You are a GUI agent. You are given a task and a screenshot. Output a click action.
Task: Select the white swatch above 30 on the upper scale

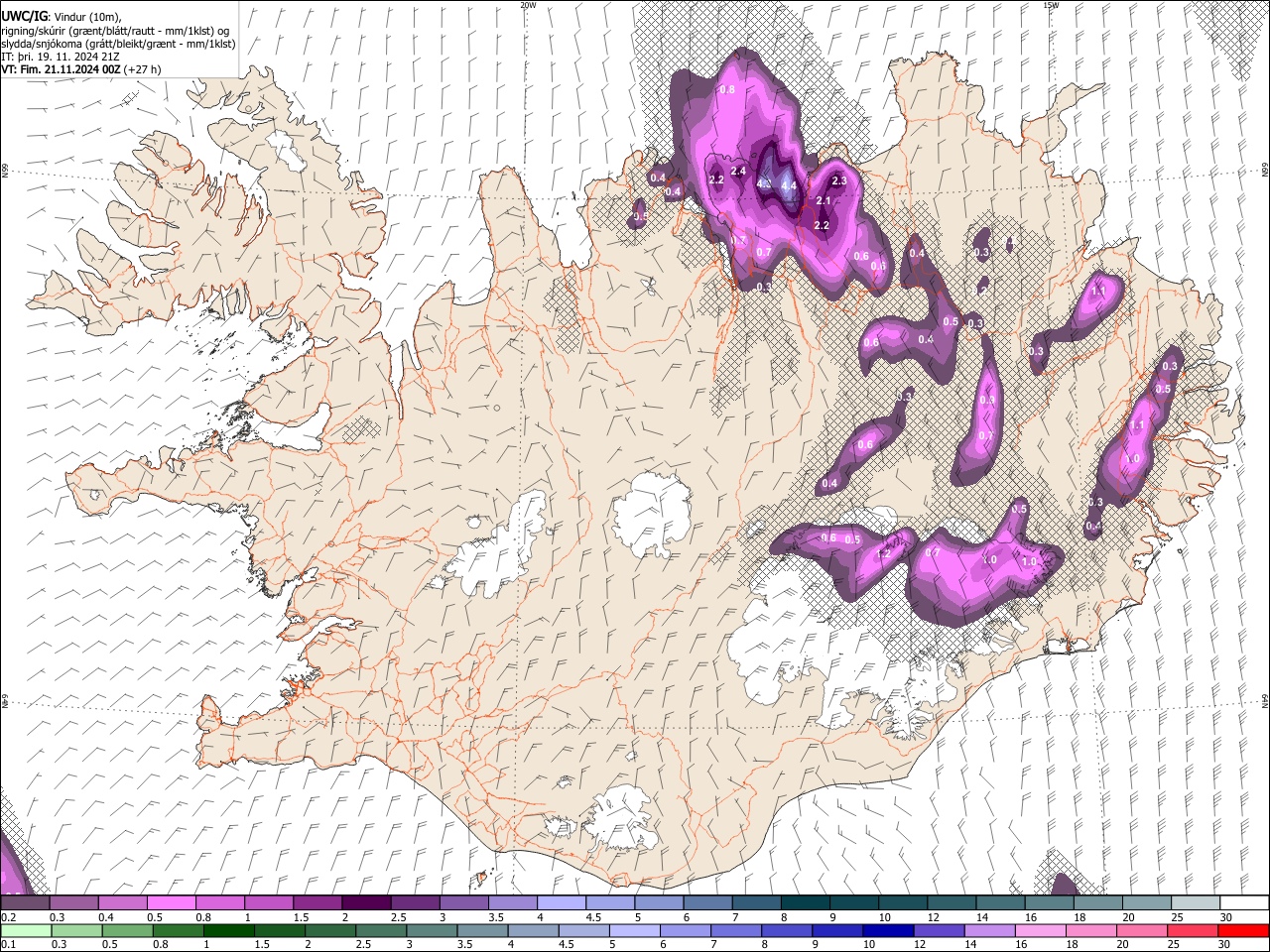point(1244,902)
